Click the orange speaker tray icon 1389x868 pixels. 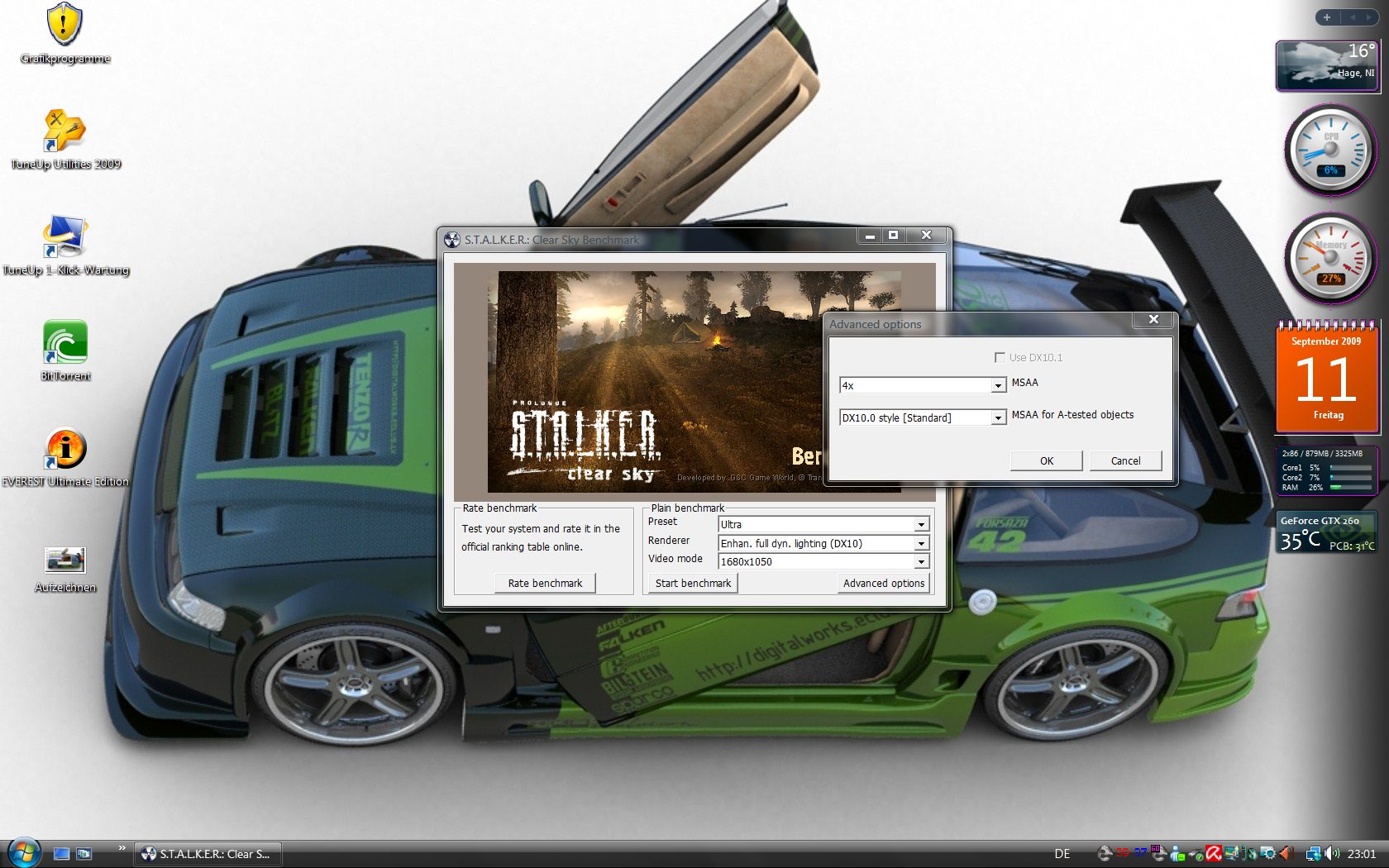[1286, 854]
